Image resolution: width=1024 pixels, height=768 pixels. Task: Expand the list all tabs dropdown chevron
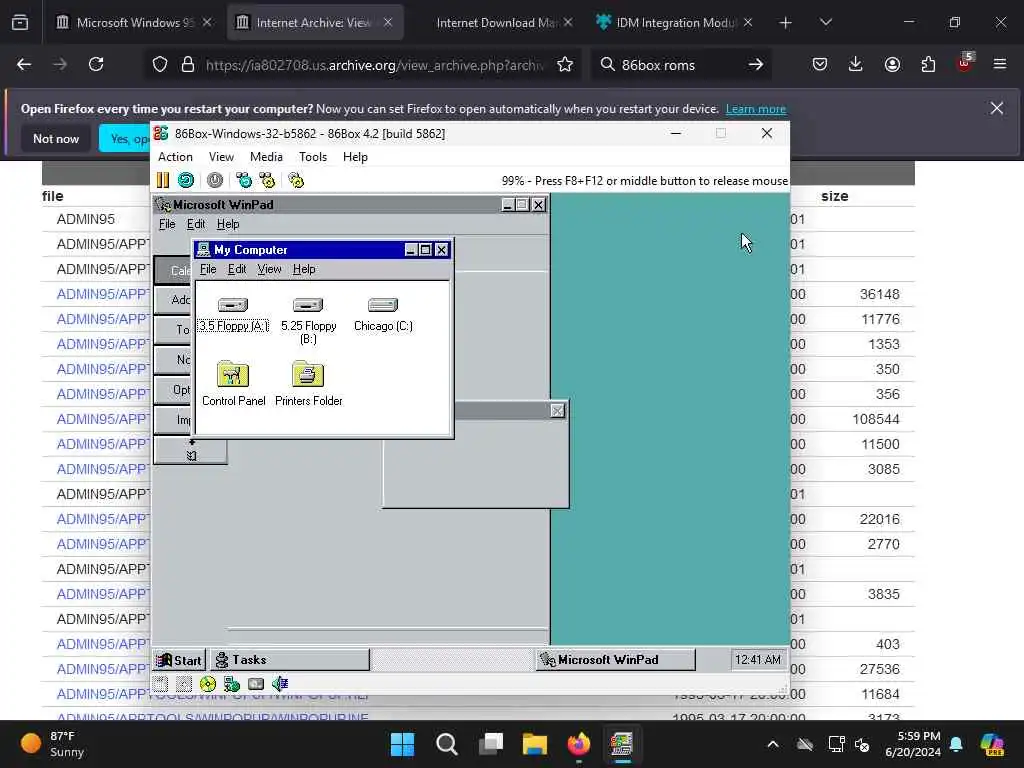point(826,22)
